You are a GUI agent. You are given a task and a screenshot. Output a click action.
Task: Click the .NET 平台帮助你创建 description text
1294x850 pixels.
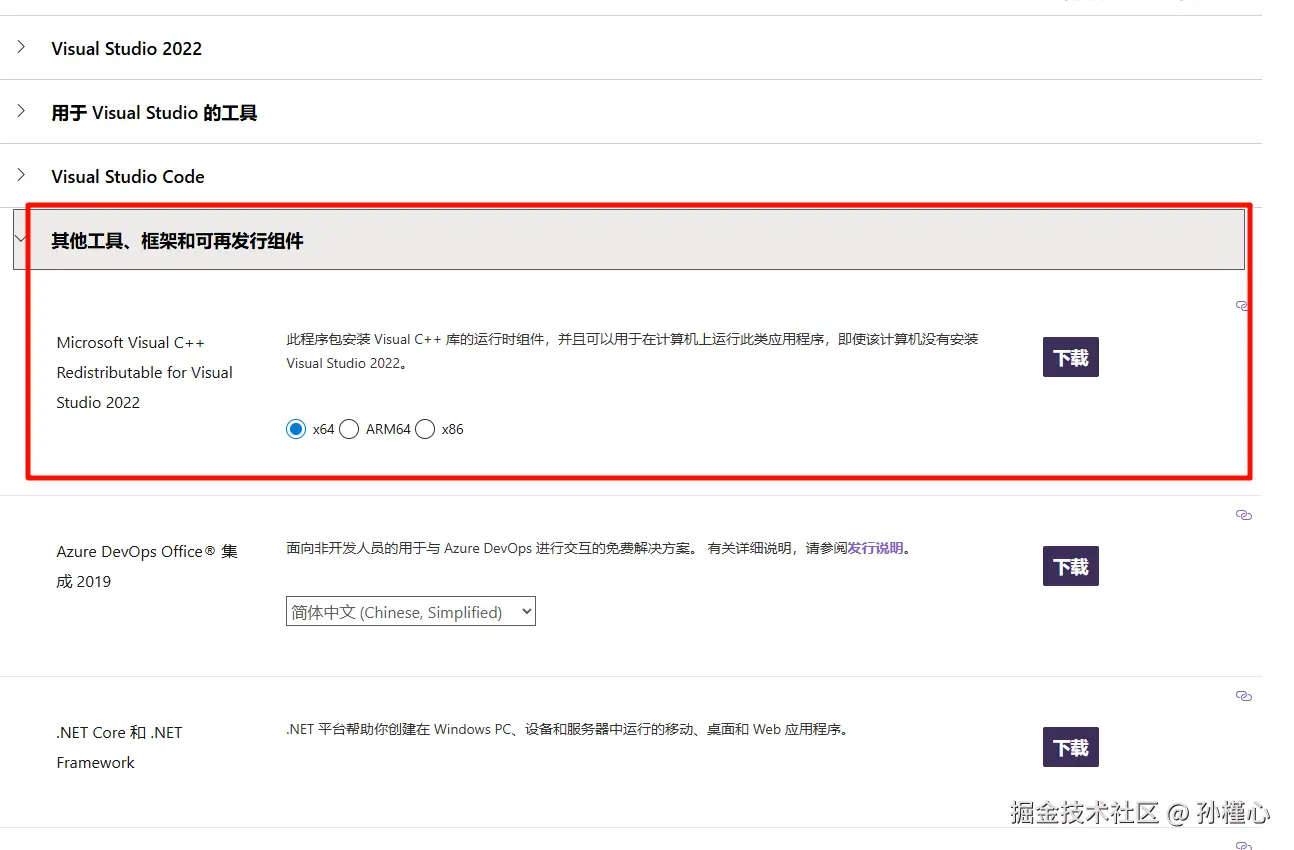568,729
